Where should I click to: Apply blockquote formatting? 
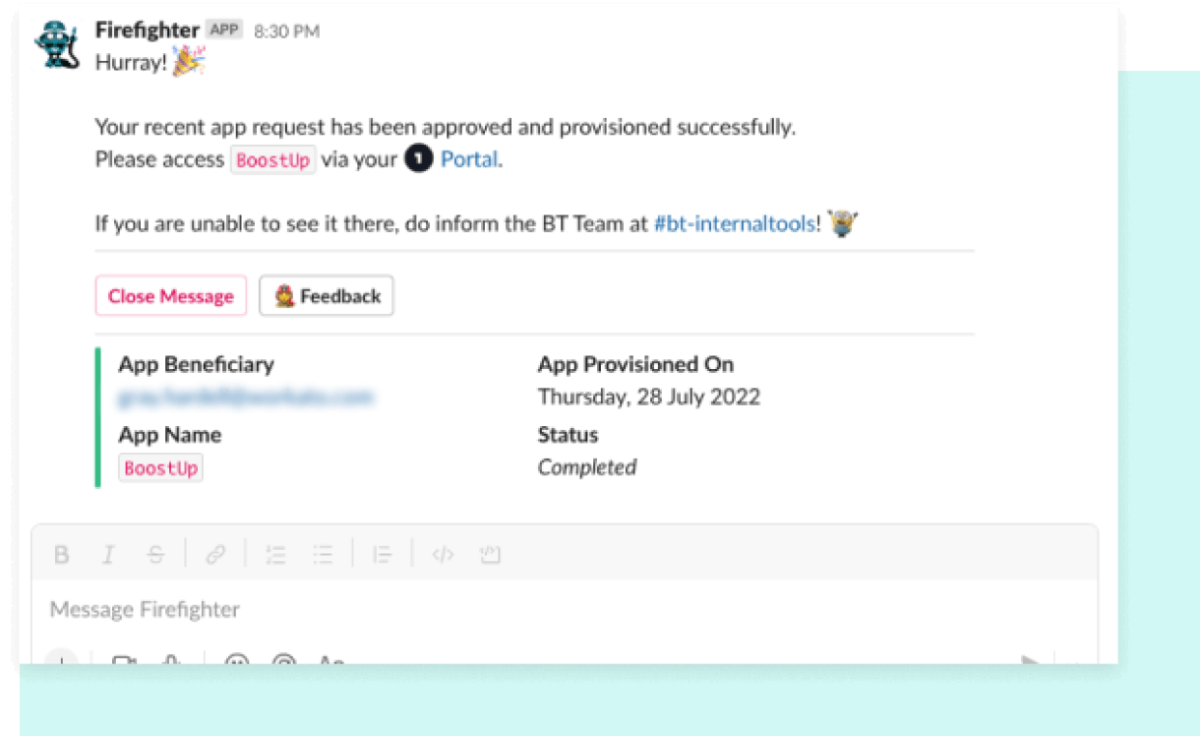tap(383, 554)
